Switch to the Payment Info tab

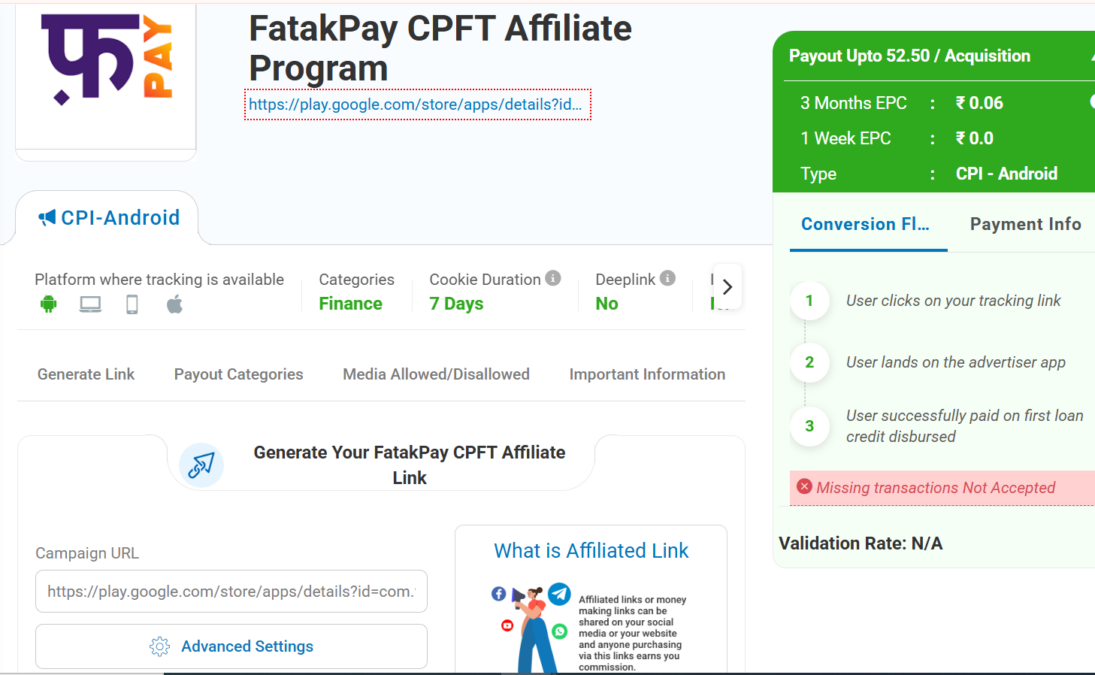pos(1025,224)
